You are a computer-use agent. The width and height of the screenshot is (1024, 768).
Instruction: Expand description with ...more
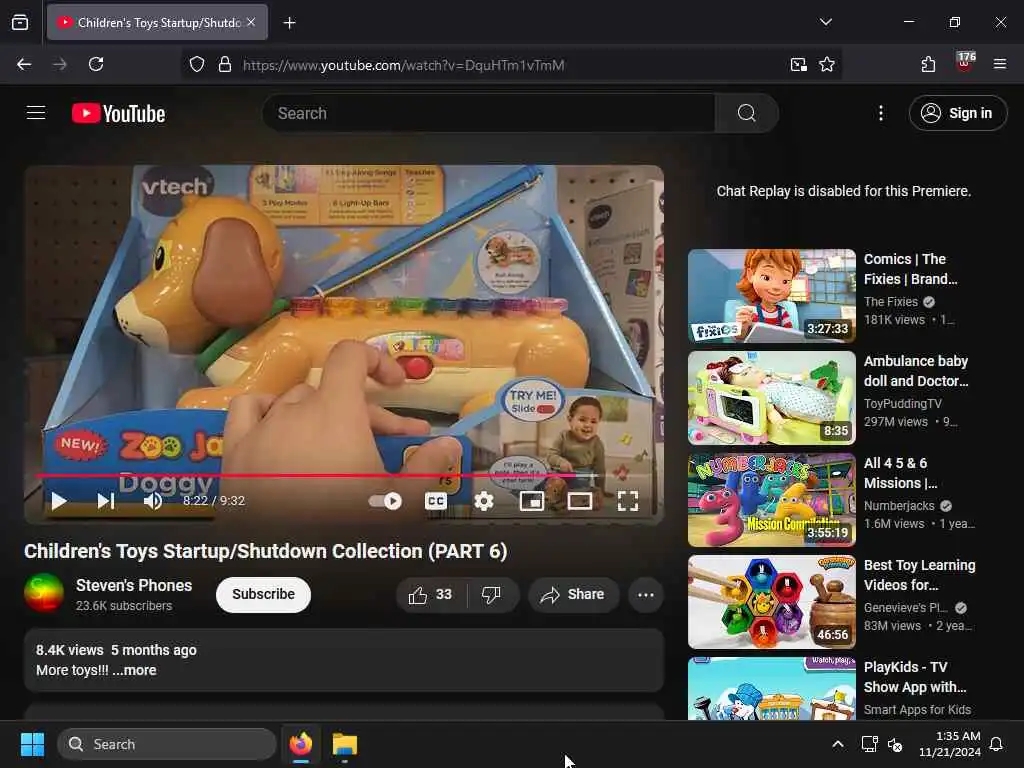click(x=135, y=670)
